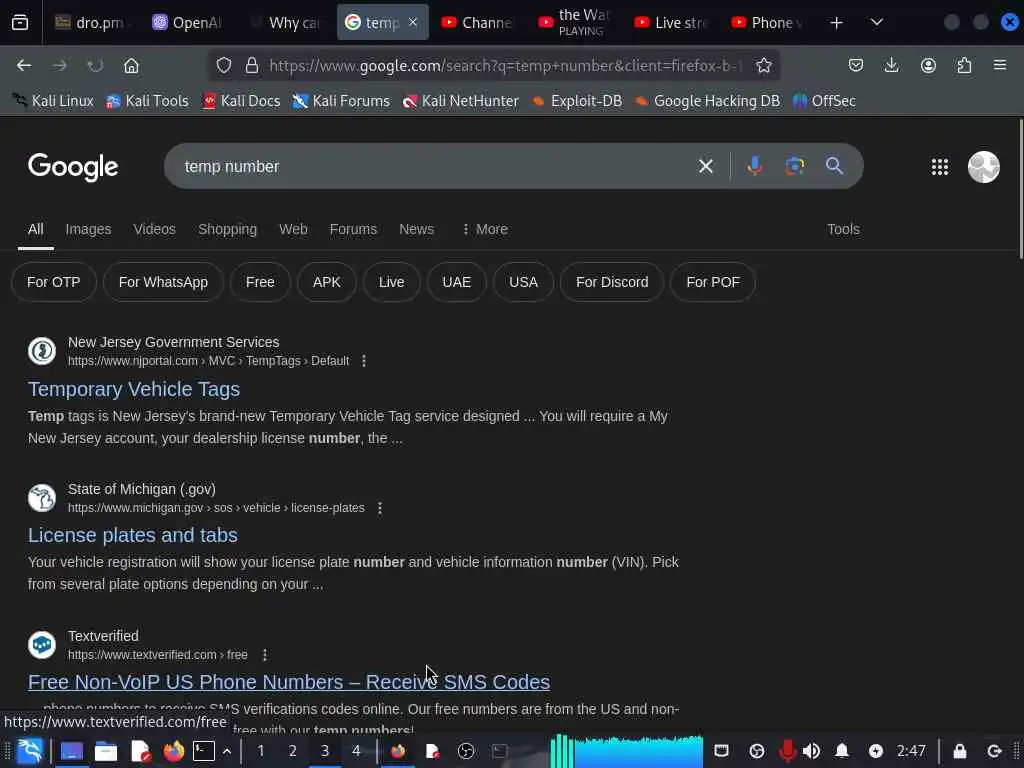Select the News search tab
1024x768 pixels.
coord(416,229)
